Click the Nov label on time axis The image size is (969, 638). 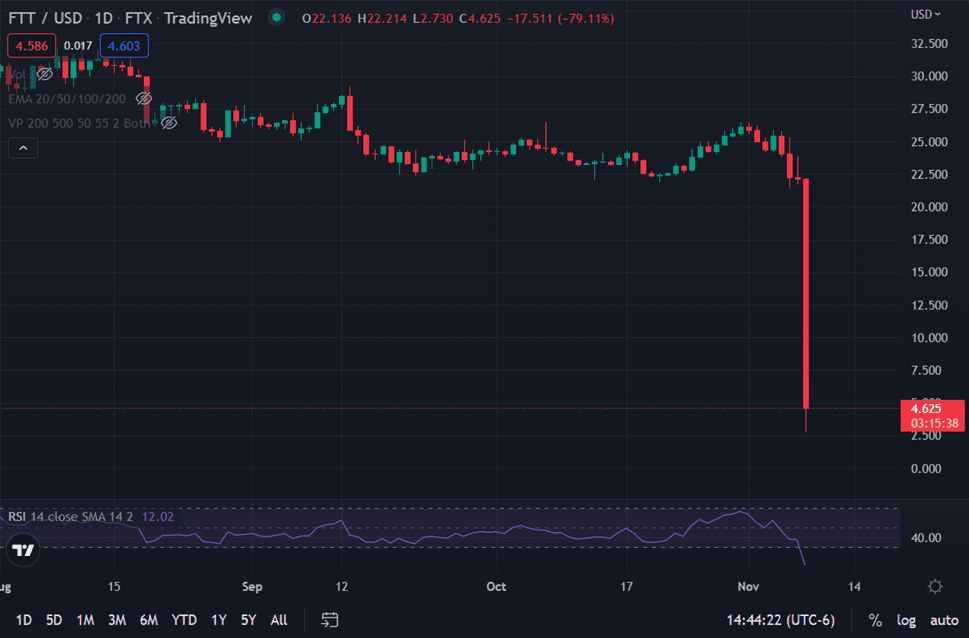click(x=748, y=587)
